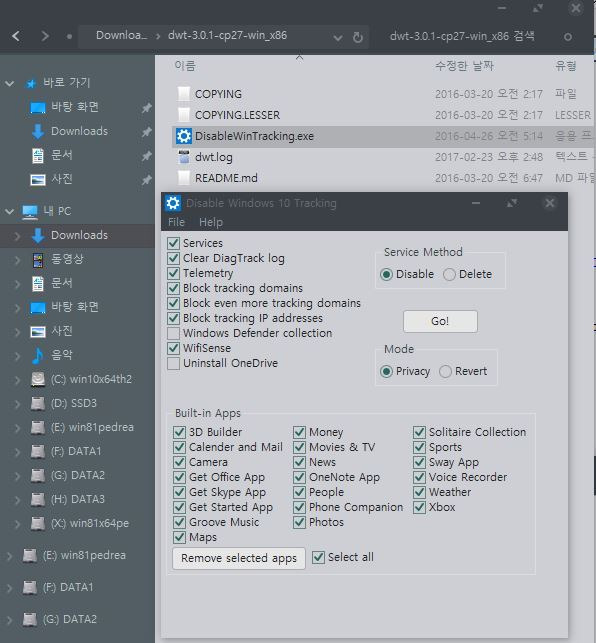Refresh the Explorer folder view
Screen dimensions: 596x643
(x=358, y=37)
